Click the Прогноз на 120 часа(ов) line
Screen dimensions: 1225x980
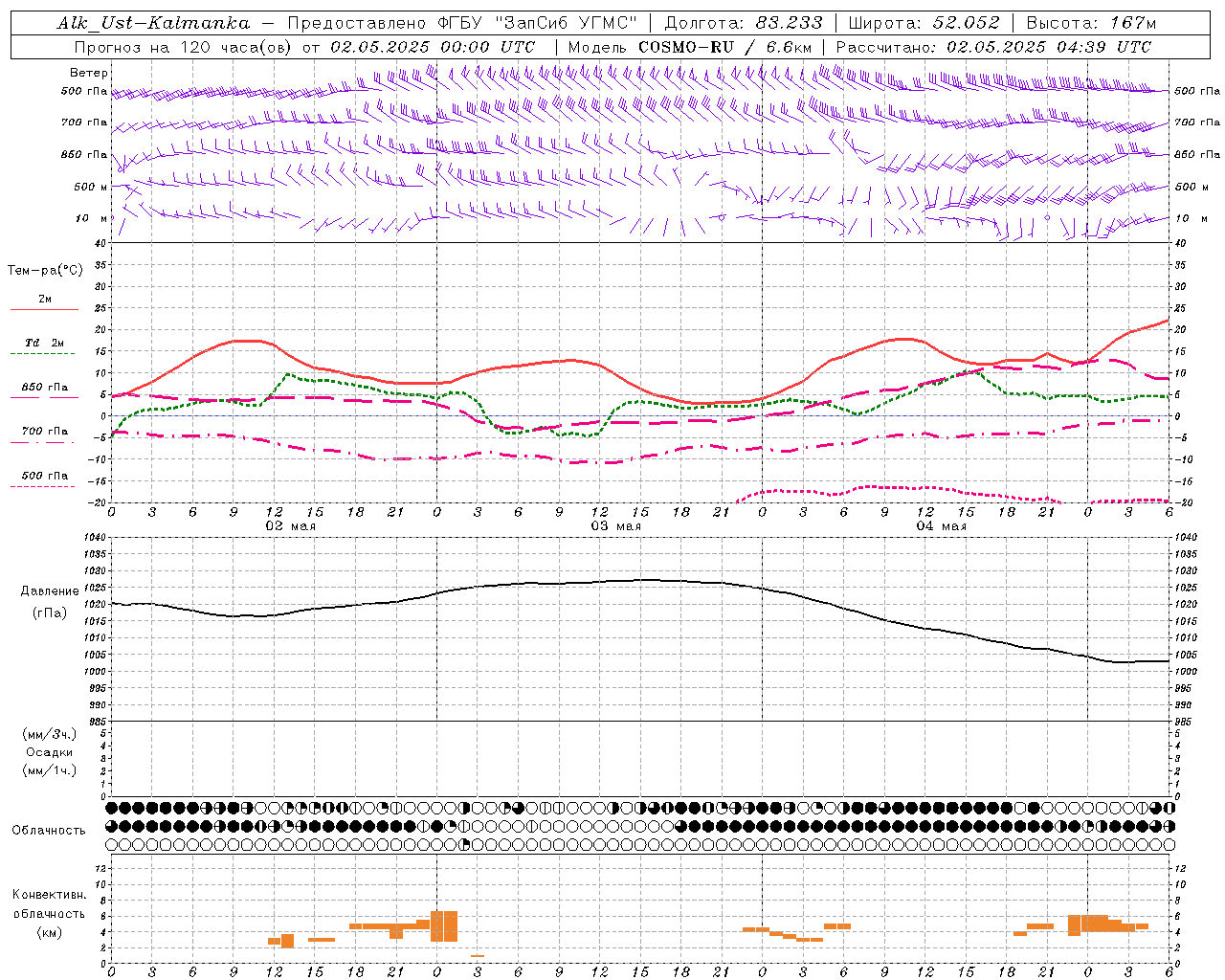[304, 47]
